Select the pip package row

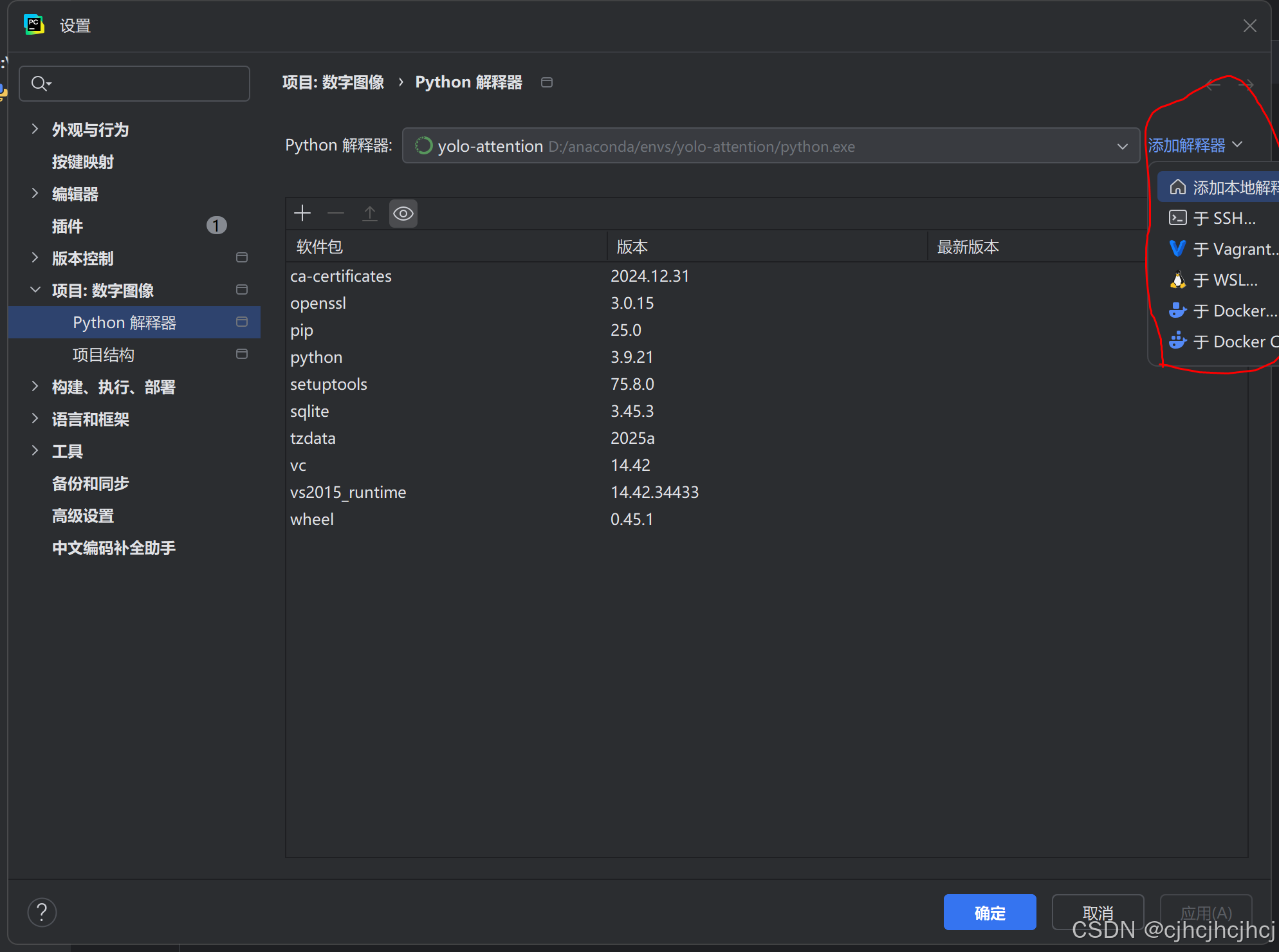pyautogui.click(x=717, y=330)
